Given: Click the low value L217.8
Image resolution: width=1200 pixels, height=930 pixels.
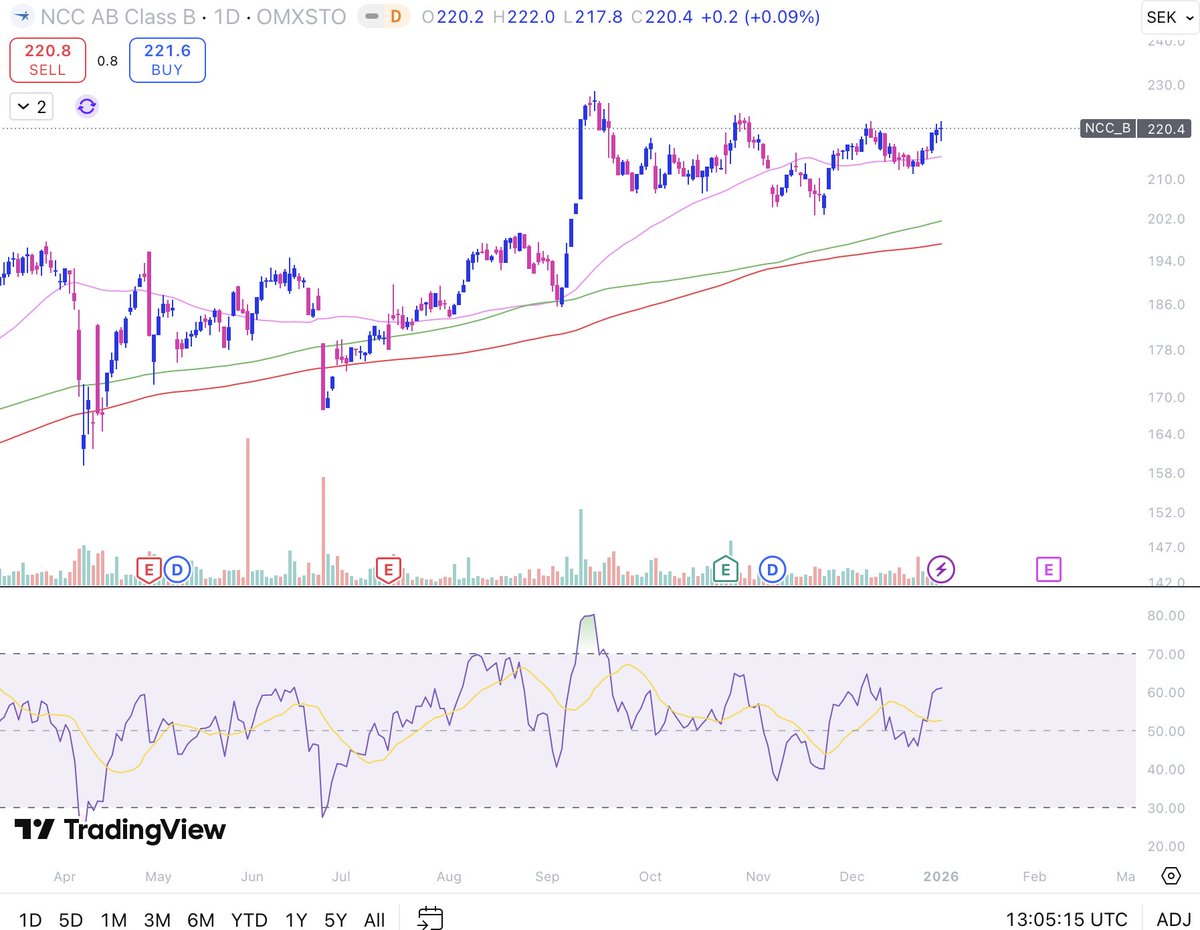Looking at the screenshot, I should (x=594, y=17).
